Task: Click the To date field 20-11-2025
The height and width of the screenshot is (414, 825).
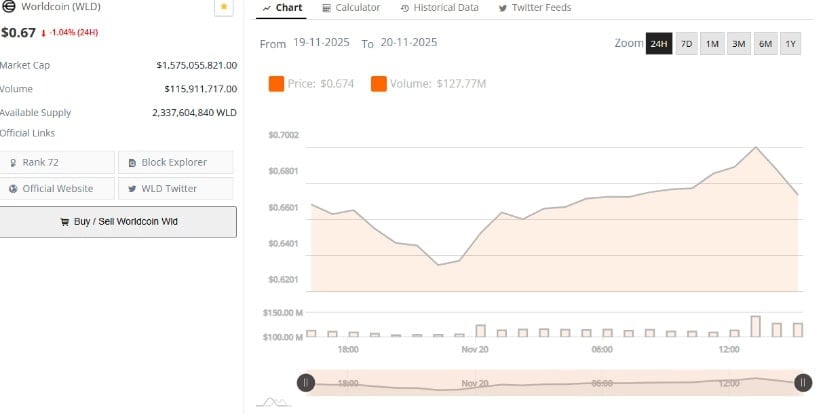Action: point(408,44)
